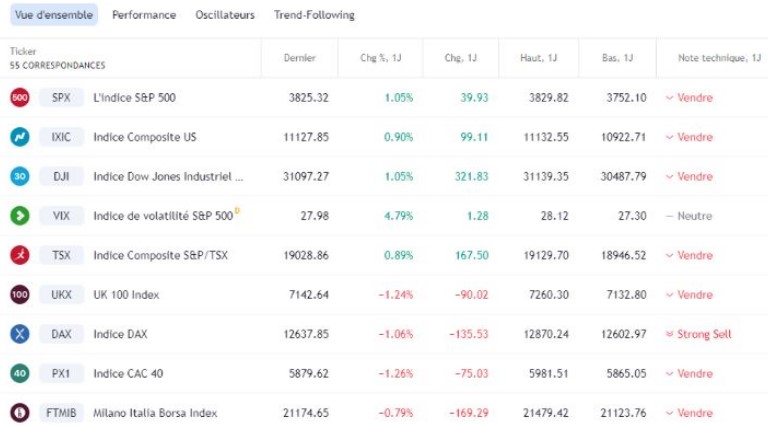Click the green CAC 40 PX1 logo icon
Image resolution: width=768 pixels, height=426 pixels.
[x=19, y=373]
